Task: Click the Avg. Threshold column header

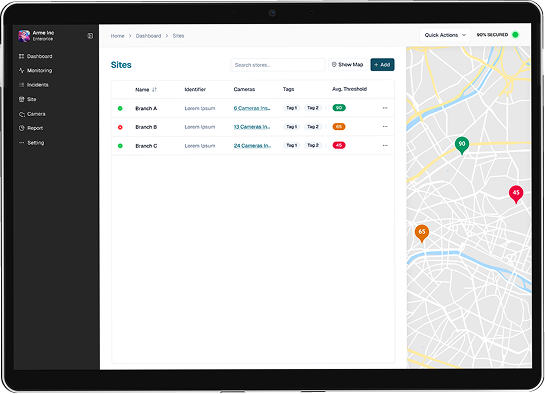Action: tap(349, 89)
